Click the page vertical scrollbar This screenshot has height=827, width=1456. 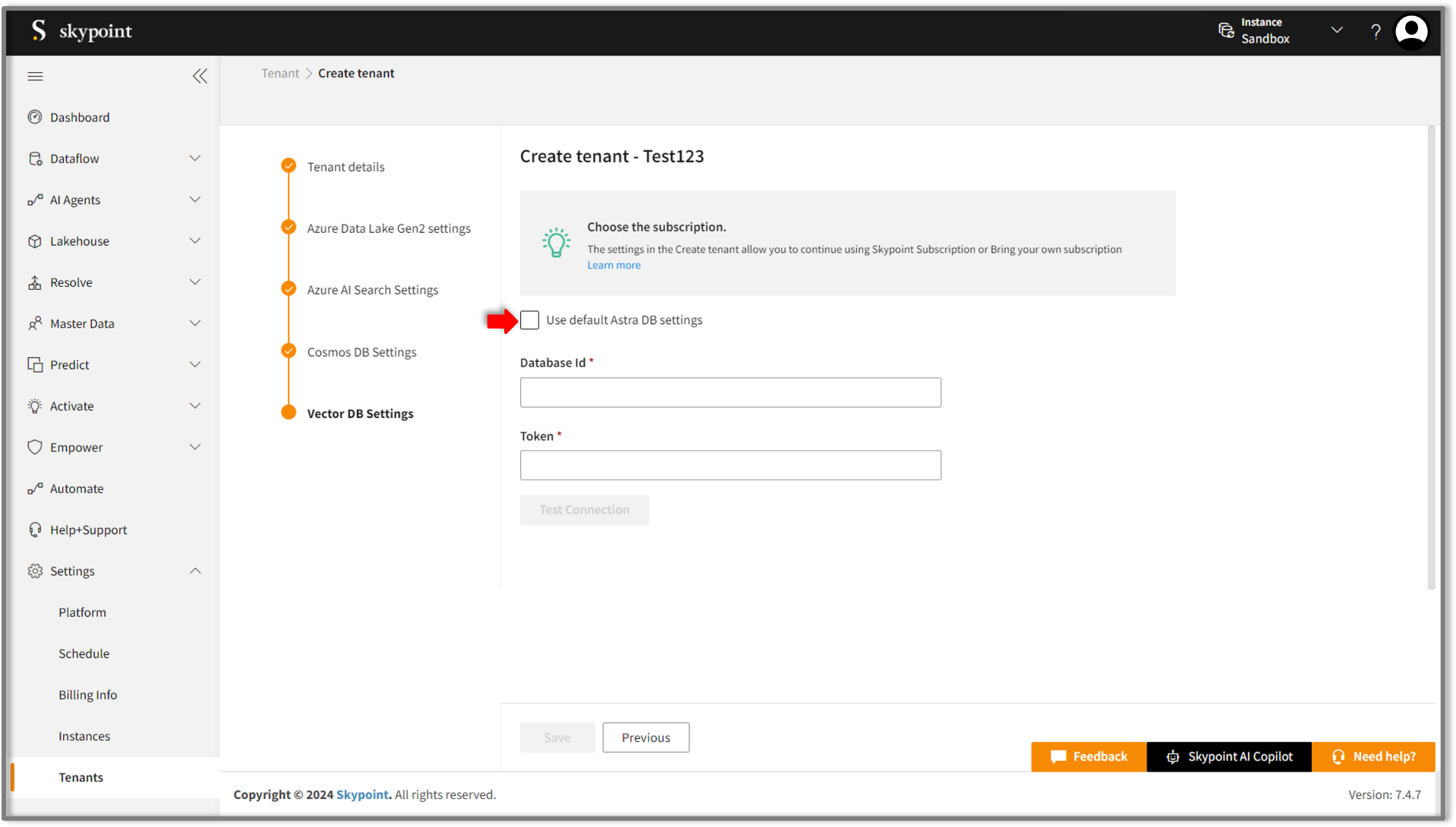1431,357
